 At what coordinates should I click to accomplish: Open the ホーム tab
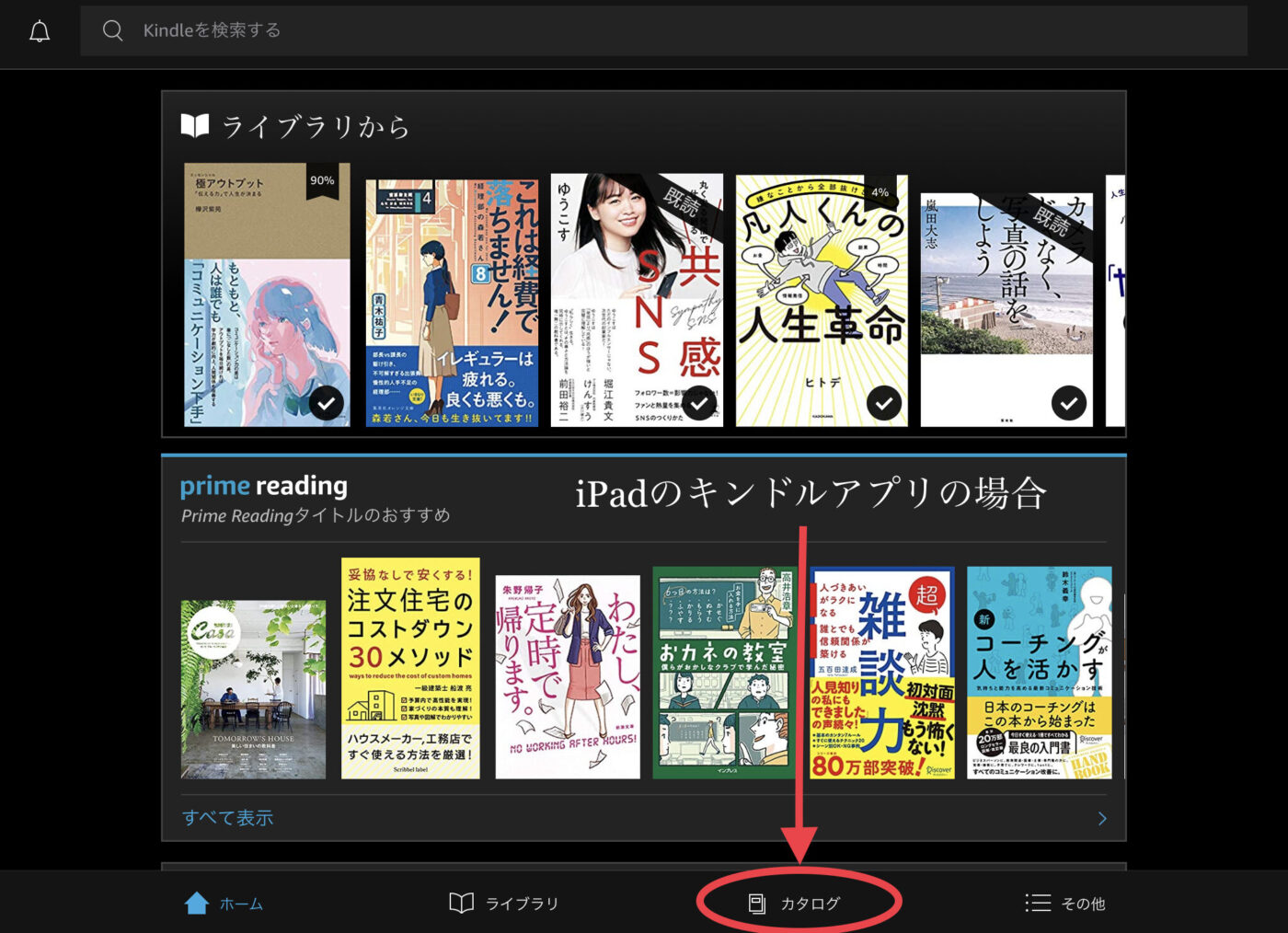[x=224, y=904]
